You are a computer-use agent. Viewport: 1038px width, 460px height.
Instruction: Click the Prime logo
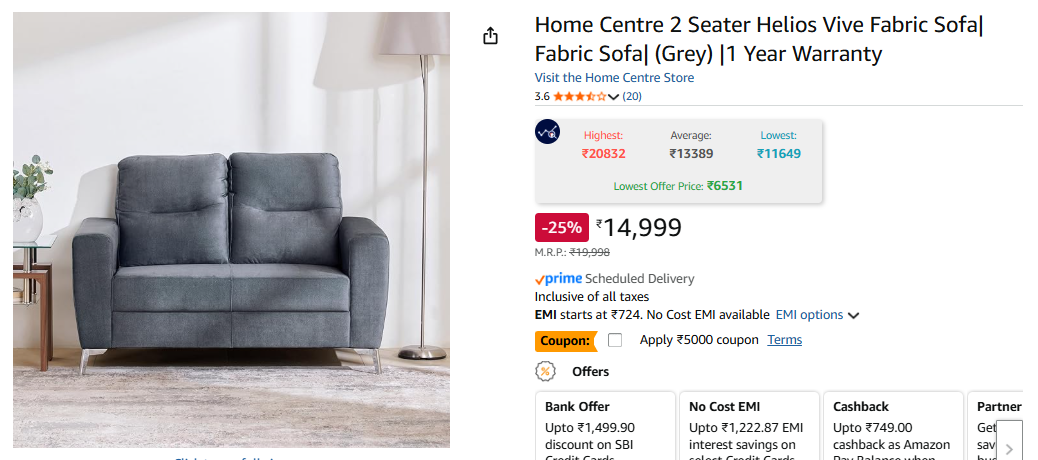point(558,279)
